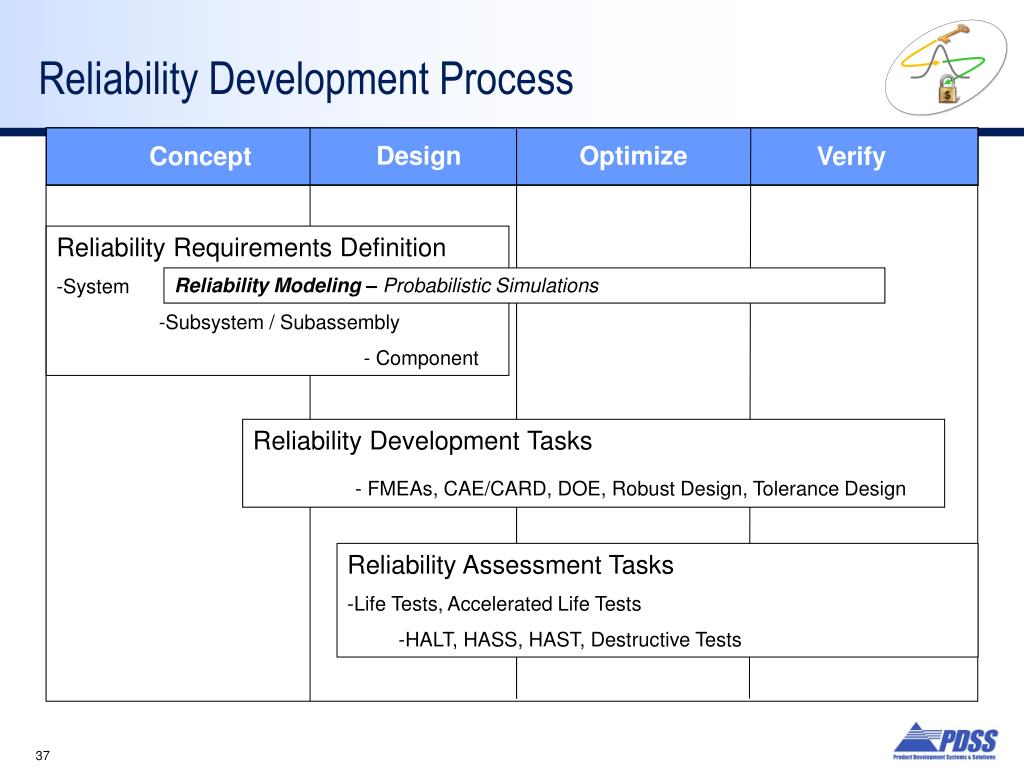This screenshot has height=768, width=1024.
Task: Click HALT, HASS, HAST, Destructive Tests line
Action: (570, 640)
